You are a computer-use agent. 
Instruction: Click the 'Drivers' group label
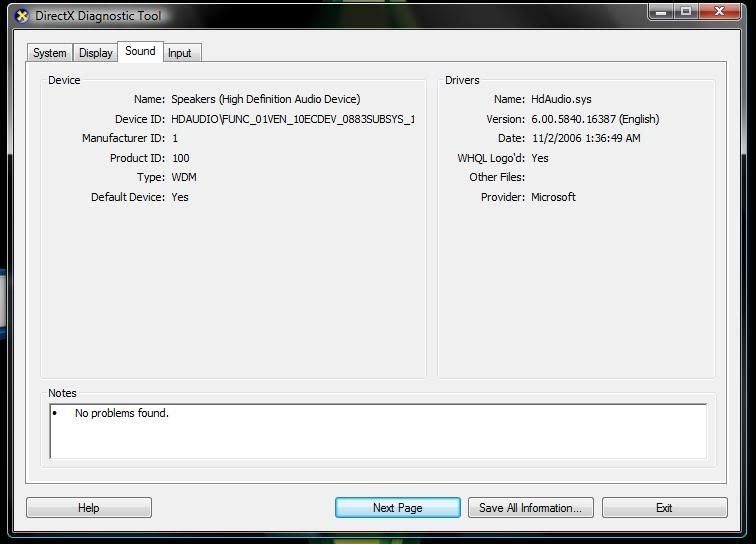(462, 80)
